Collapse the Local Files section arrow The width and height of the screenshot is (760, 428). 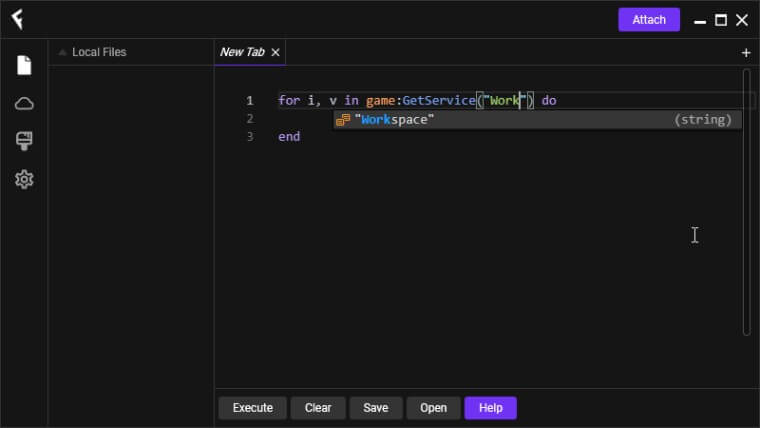[x=62, y=52]
